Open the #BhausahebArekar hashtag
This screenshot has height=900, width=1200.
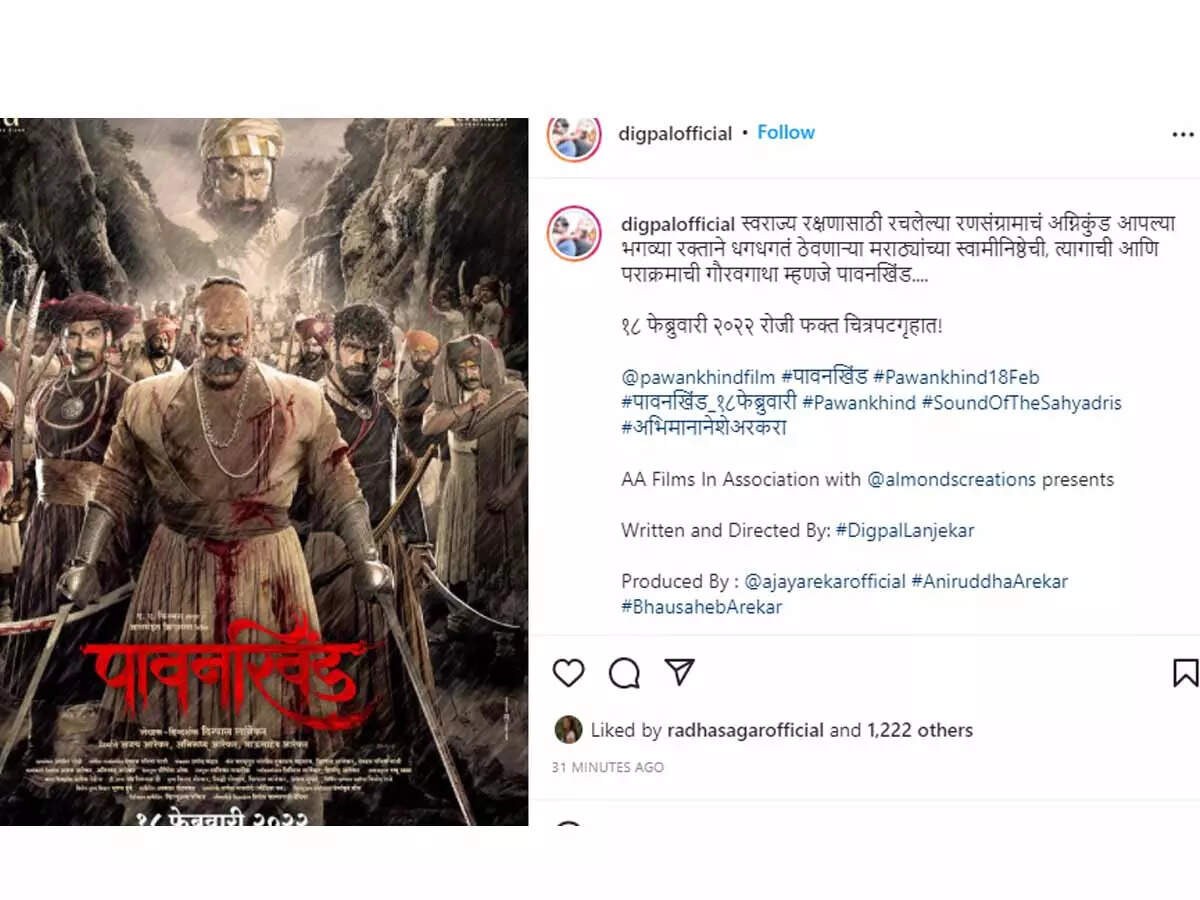click(x=701, y=607)
